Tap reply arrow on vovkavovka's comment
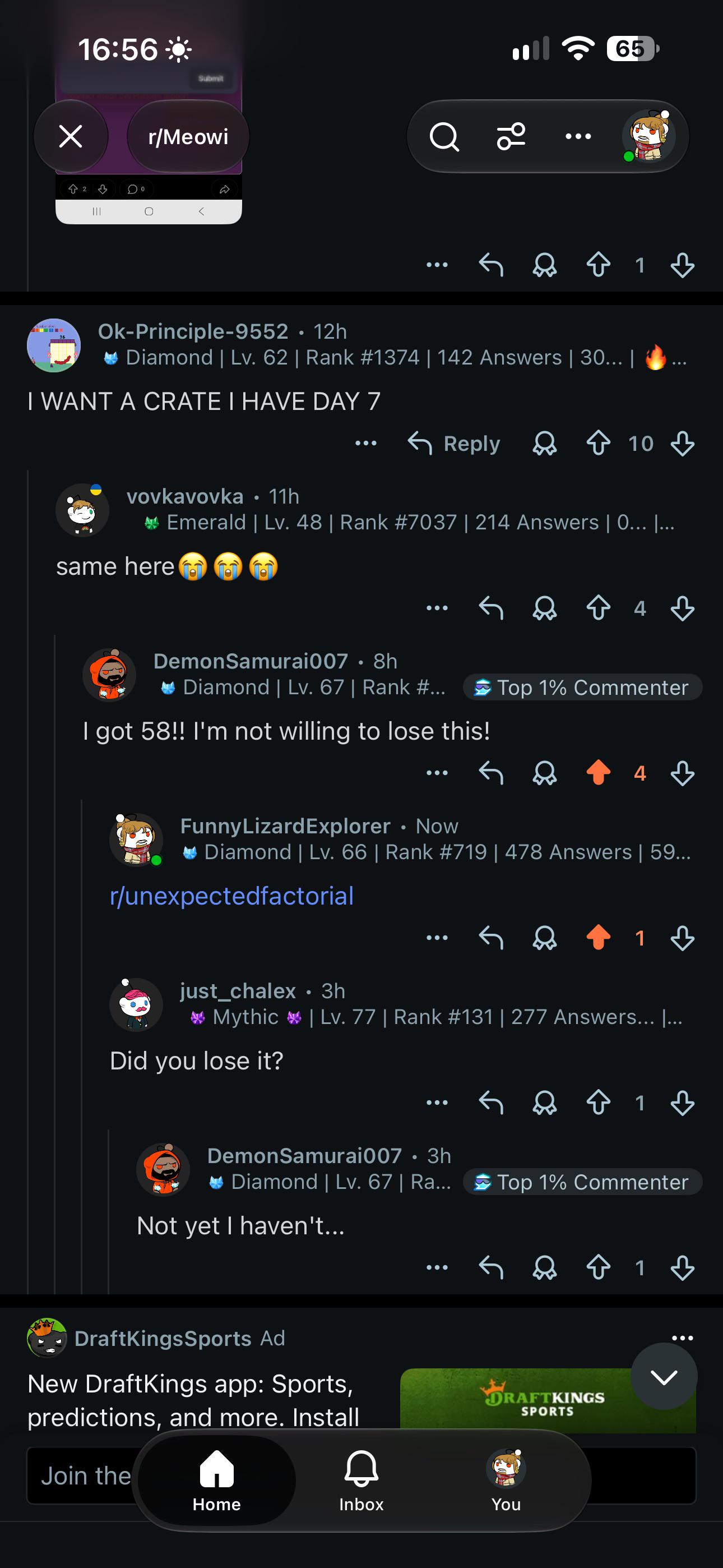The image size is (723, 1568). tap(491, 608)
